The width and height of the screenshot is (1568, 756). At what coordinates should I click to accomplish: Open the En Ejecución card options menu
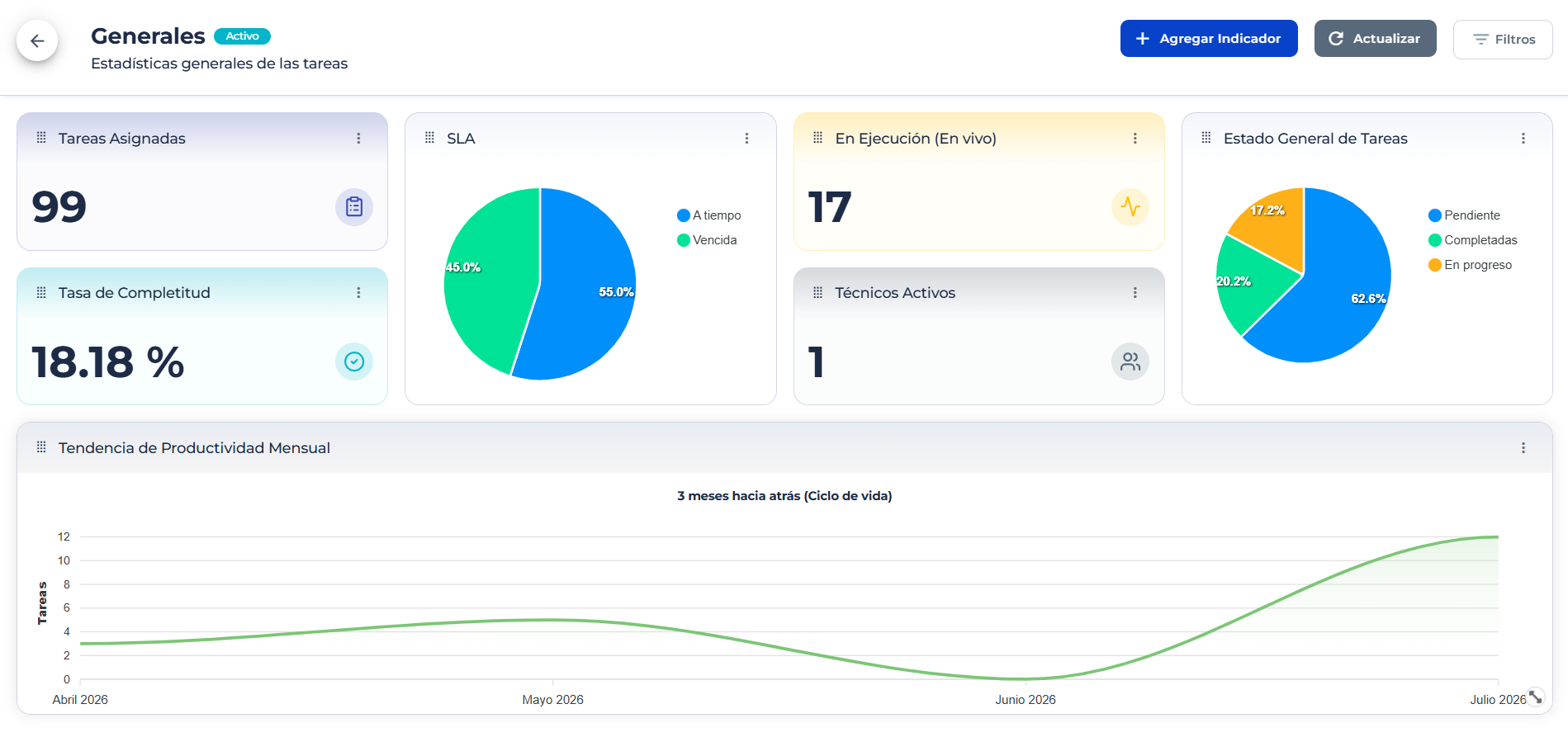(1135, 139)
